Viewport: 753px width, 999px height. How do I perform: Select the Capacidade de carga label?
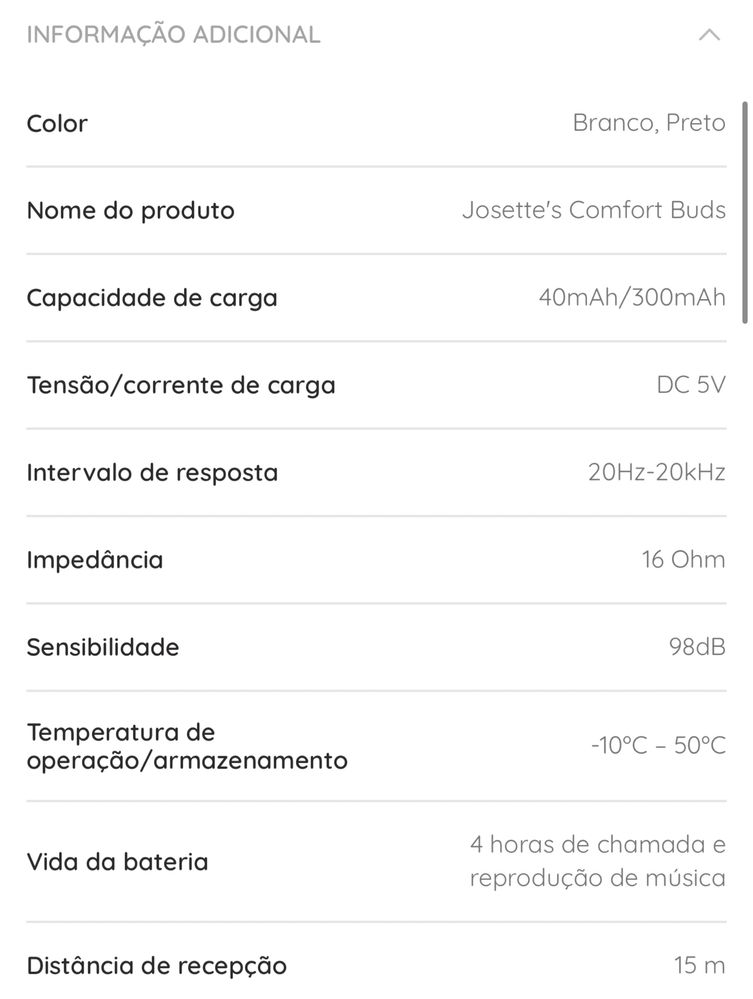click(152, 298)
